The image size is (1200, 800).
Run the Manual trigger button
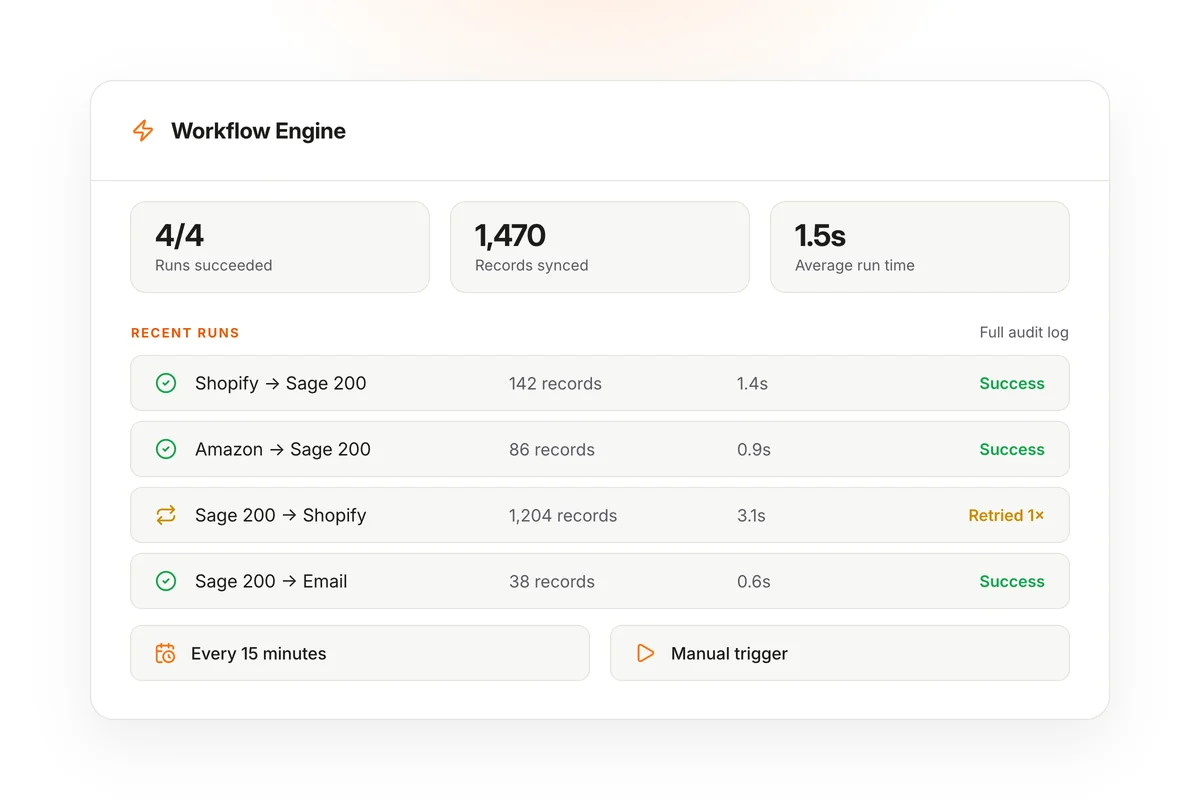[840, 653]
